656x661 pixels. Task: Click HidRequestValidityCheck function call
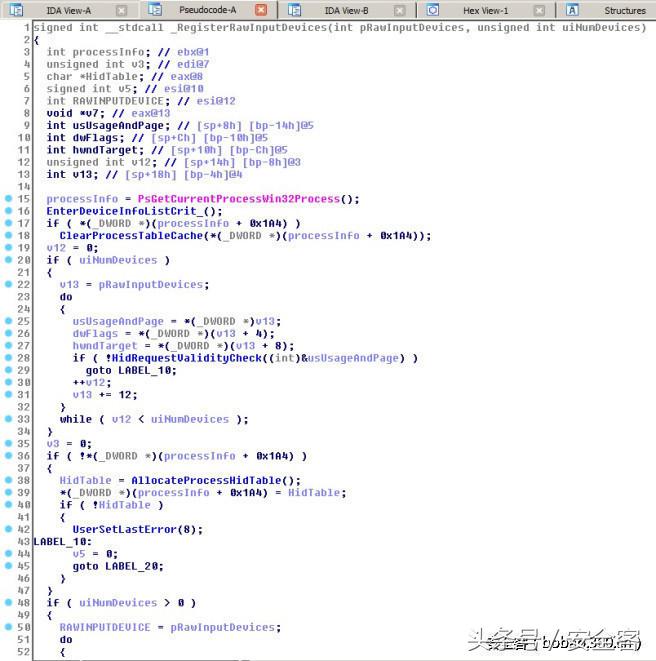[x=187, y=358]
